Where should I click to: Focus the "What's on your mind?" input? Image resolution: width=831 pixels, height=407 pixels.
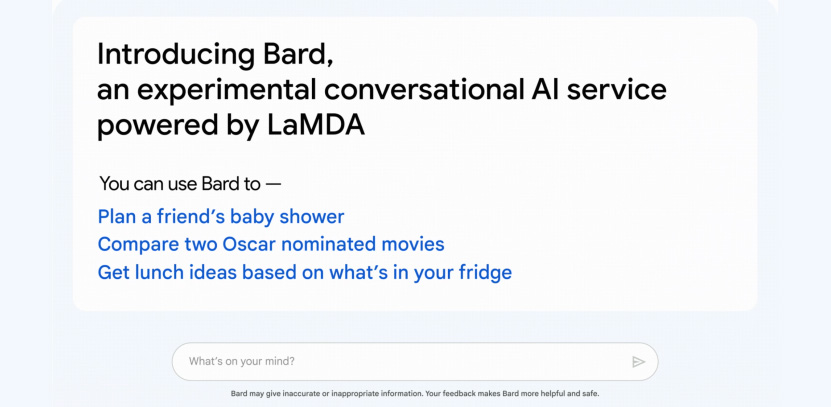pos(415,361)
